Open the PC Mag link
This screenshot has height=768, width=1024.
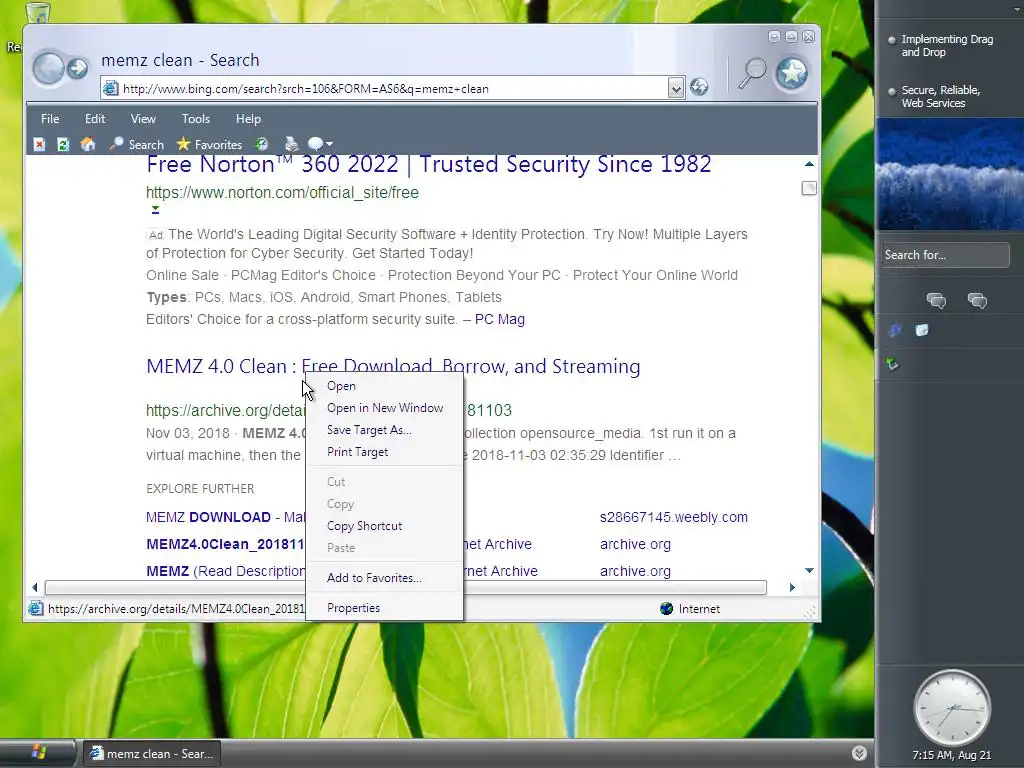click(x=500, y=319)
